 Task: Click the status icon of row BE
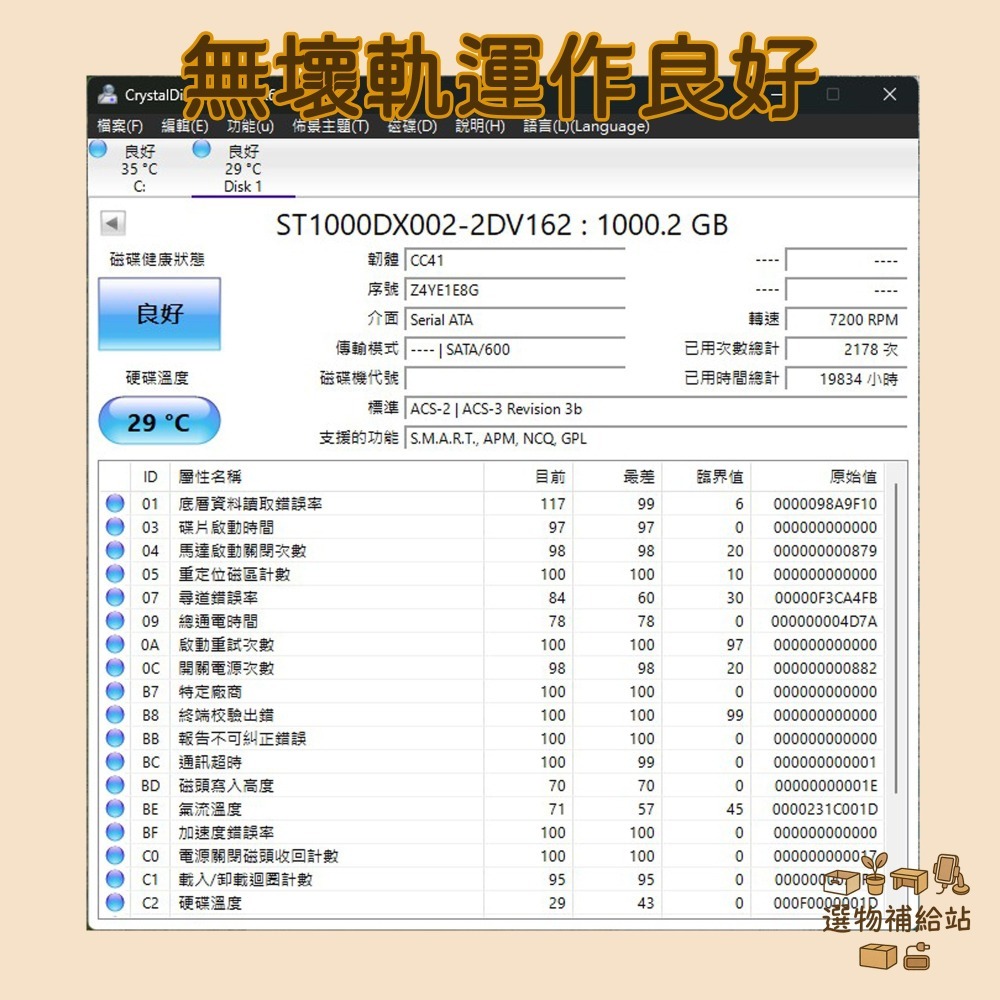(115, 809)
